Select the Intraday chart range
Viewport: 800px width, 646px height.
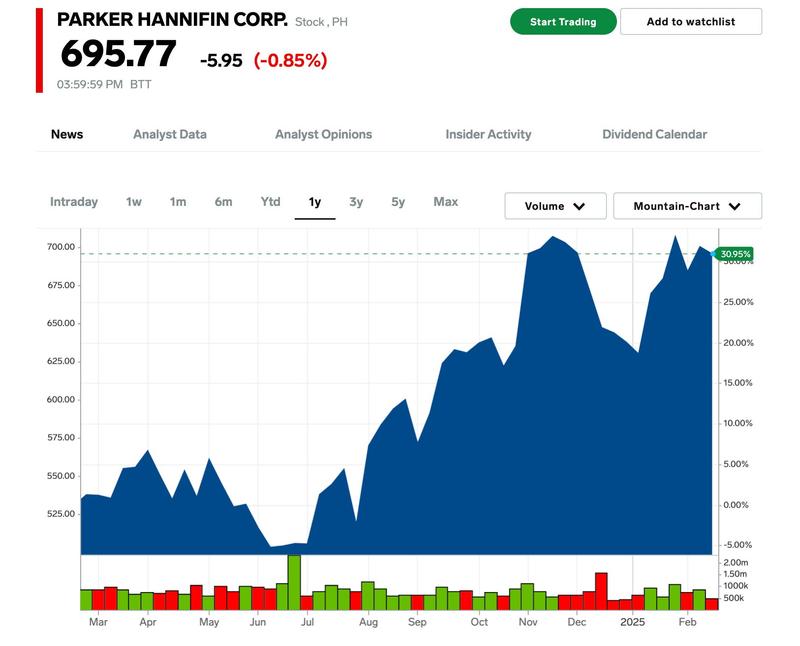(x=74, y=202)
